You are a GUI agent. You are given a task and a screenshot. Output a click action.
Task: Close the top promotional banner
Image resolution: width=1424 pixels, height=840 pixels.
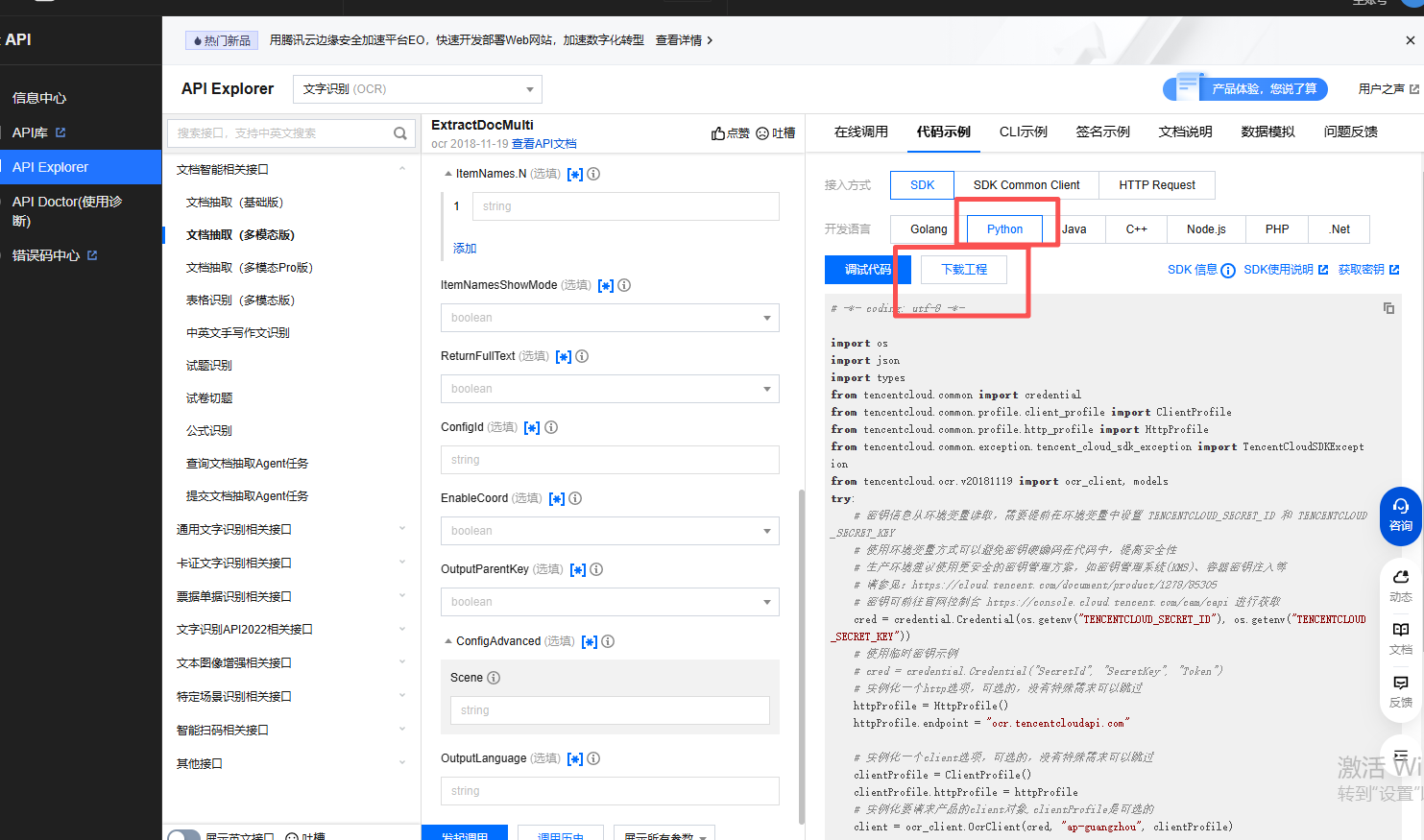[x=1410, y=40]
